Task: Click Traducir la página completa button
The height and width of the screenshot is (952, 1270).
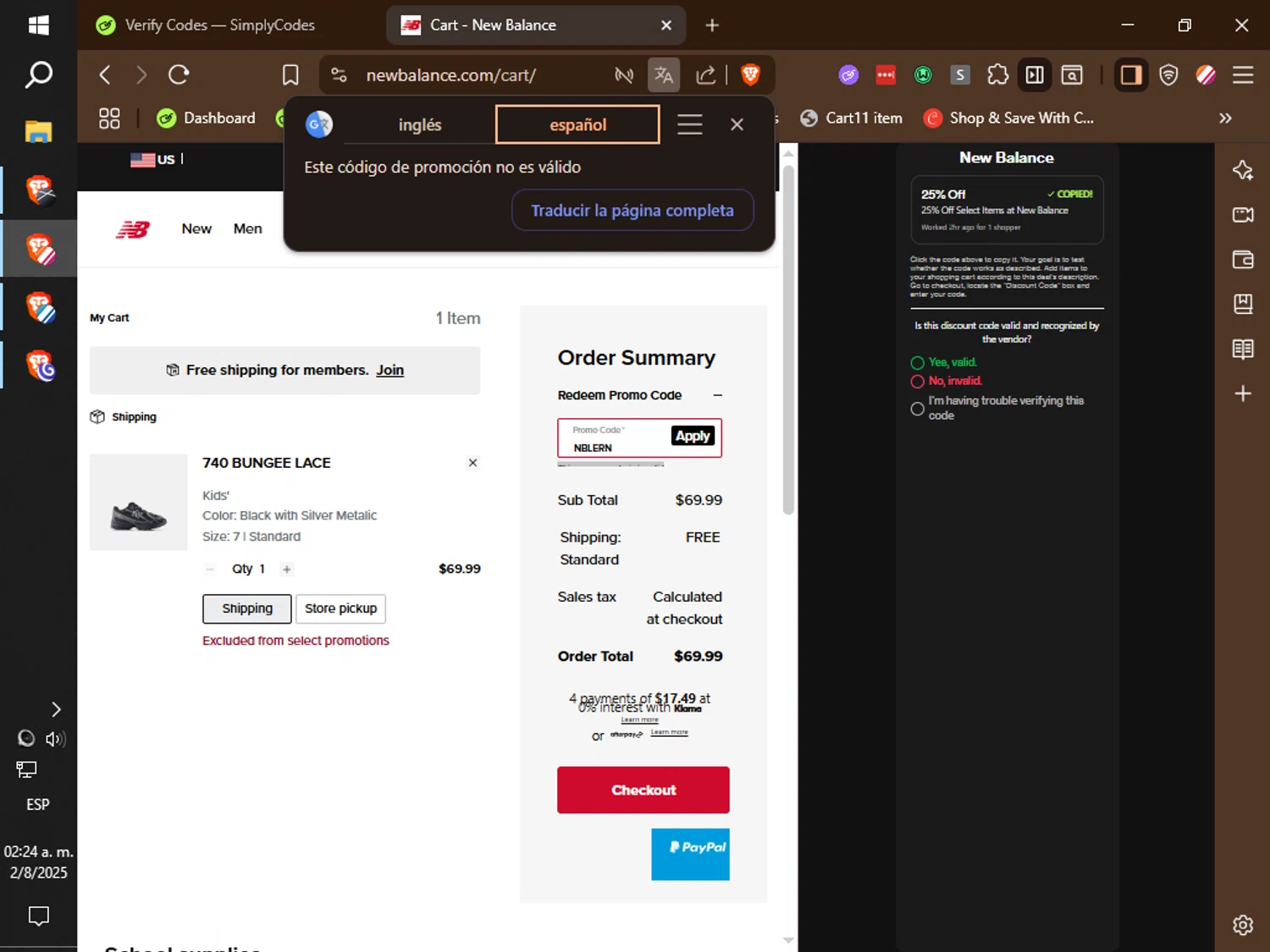Action: (x=632, y=210)
